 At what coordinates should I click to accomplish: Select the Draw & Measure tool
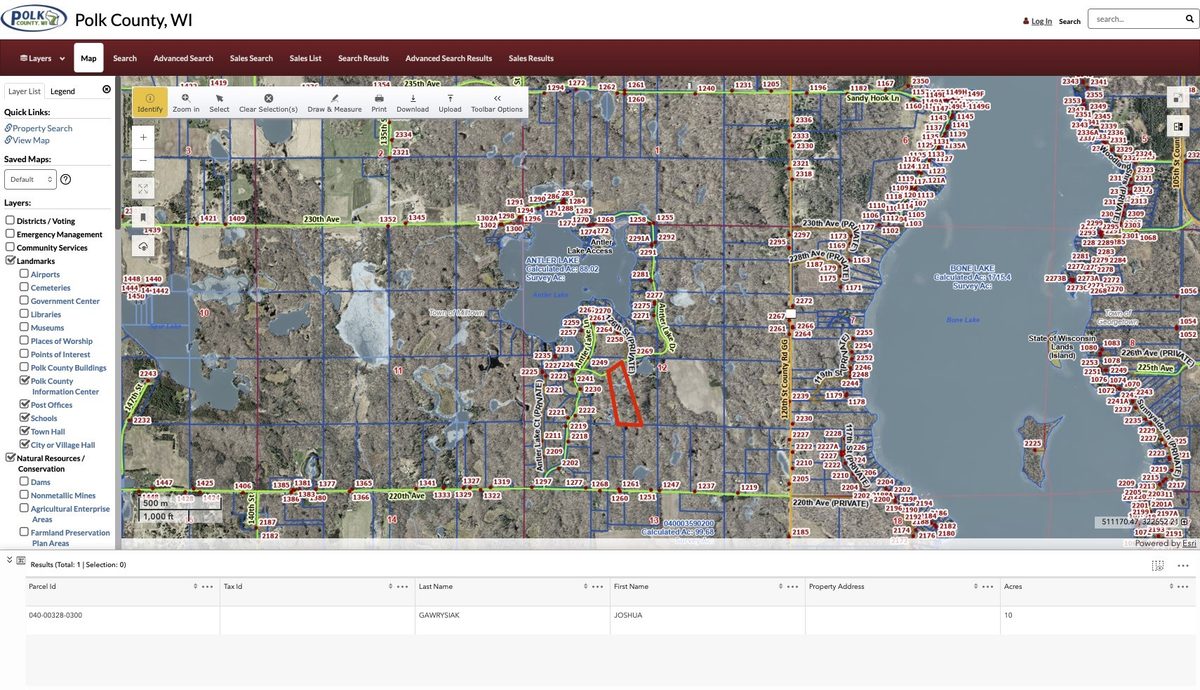(x=334, y=102)
